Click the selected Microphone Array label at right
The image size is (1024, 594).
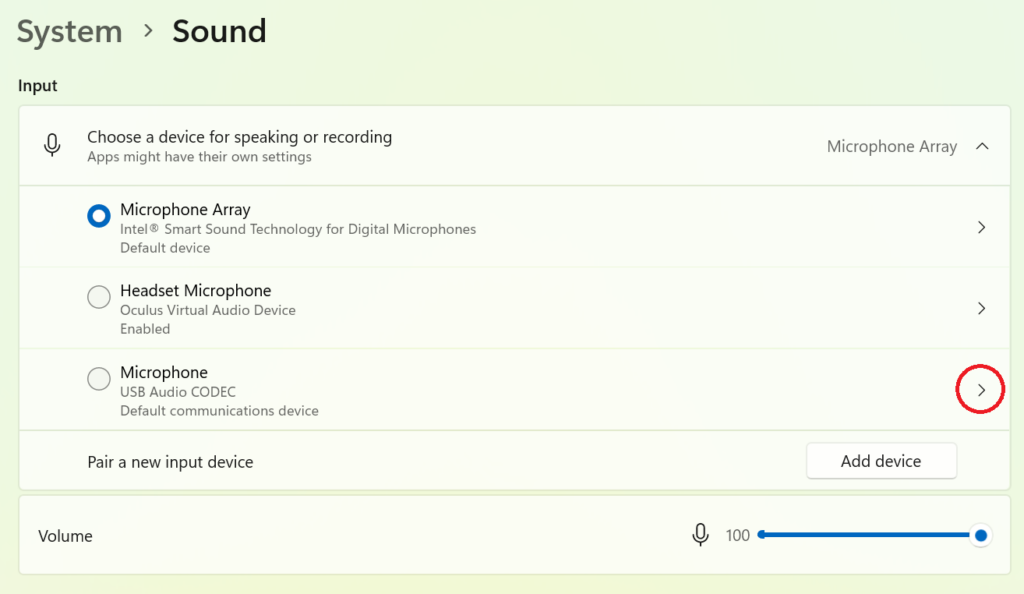pos(891,146)
